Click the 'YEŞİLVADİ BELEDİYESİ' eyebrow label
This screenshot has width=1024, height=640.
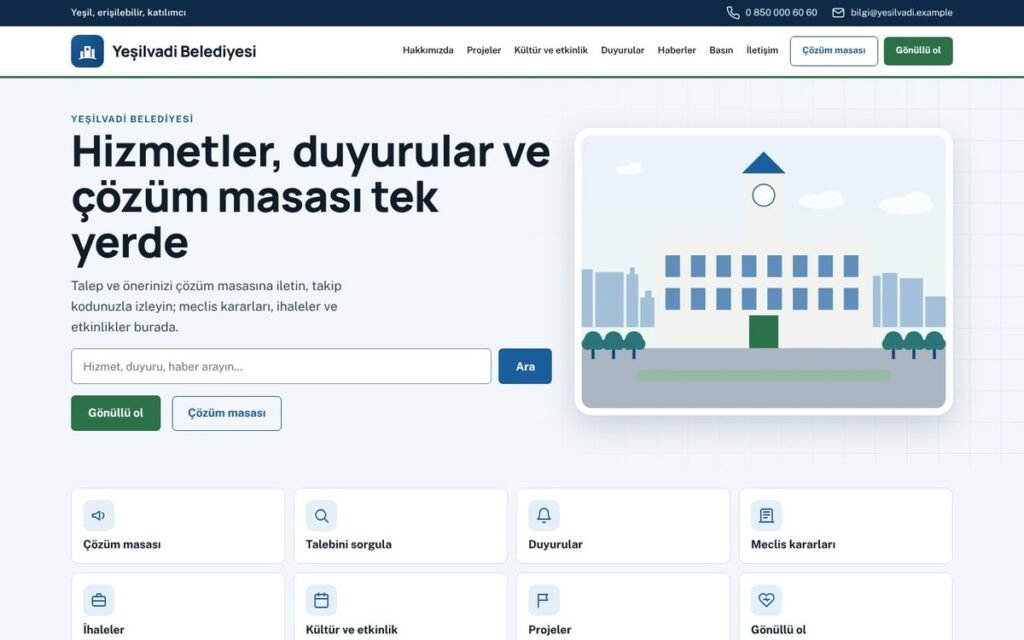(x=132, y=119)
